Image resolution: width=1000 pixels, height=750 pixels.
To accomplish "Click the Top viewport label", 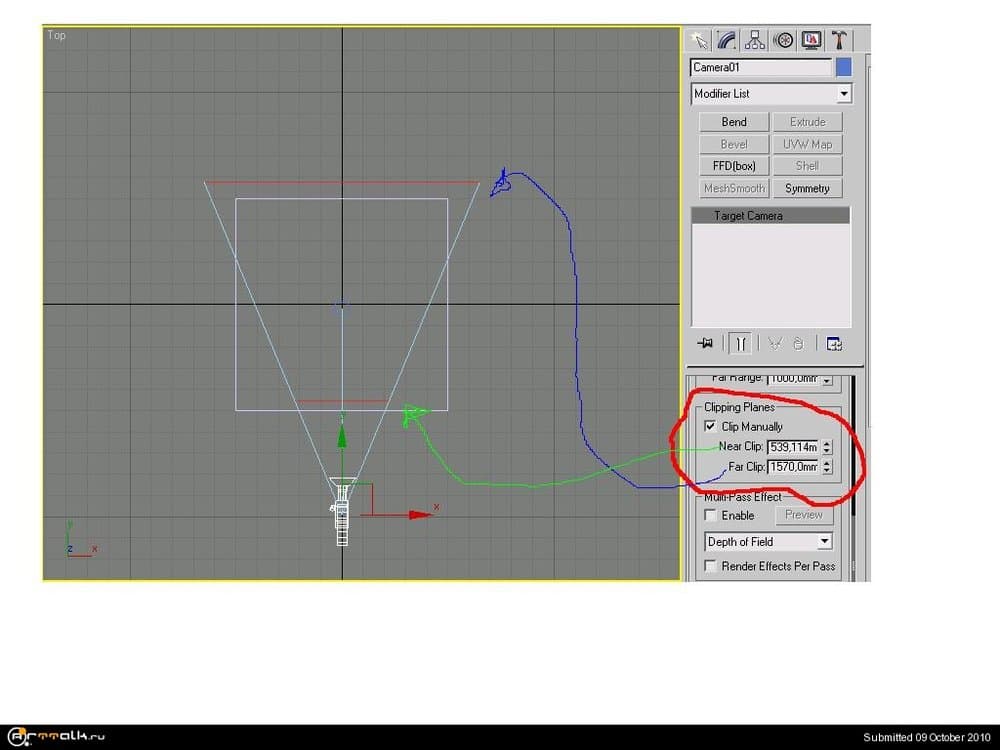I will [56, 35].
